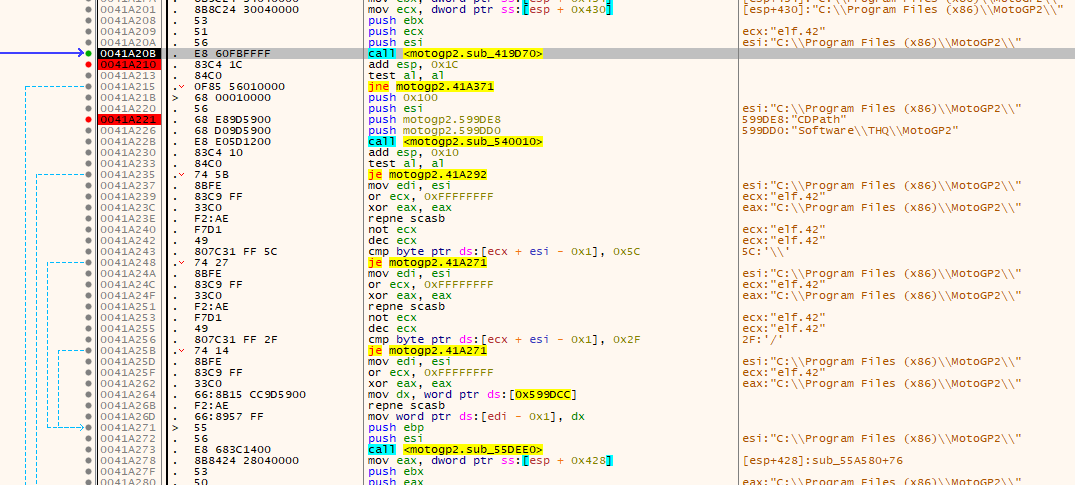
Task: Select address 0041A278
Action: point(130,460)
